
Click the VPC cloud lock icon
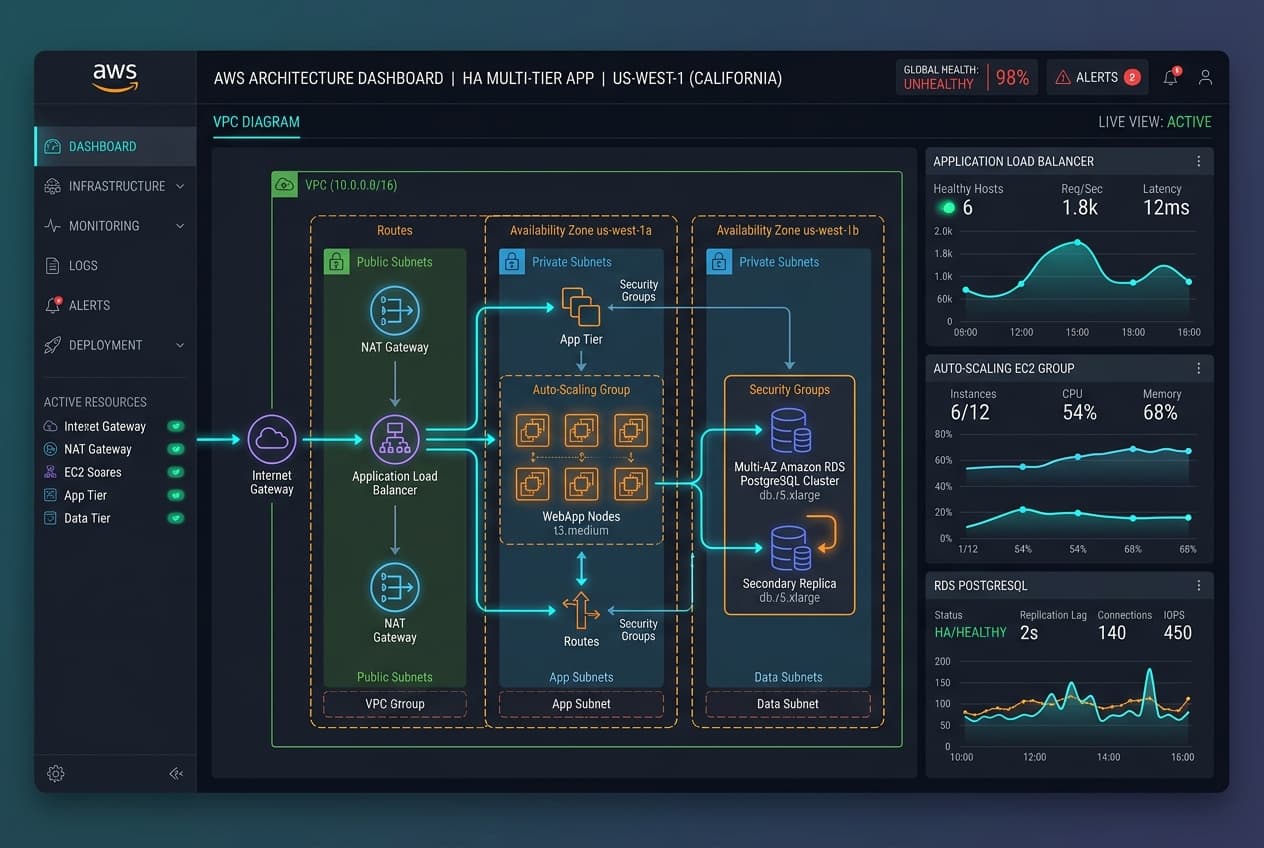(x=285, y=184)
